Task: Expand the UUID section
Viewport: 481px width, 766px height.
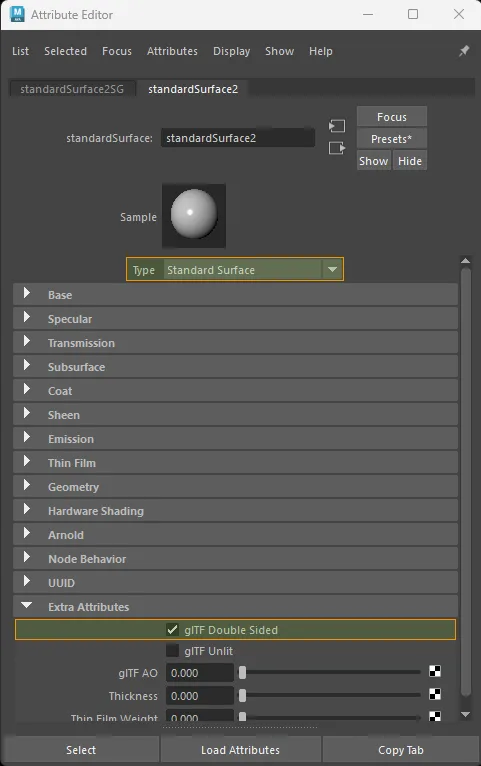Action: (x=235, y=582)
